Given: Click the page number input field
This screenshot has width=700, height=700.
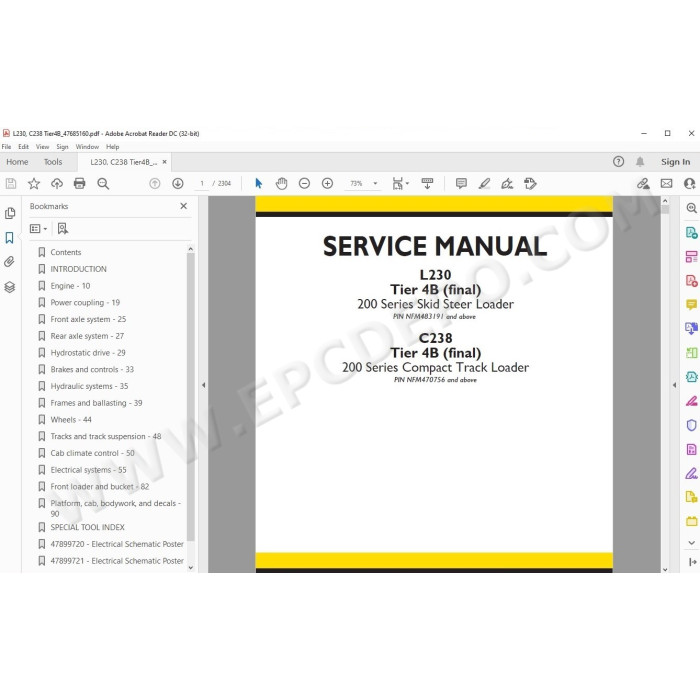Looking at the screenshot, I should coord(202,183).
